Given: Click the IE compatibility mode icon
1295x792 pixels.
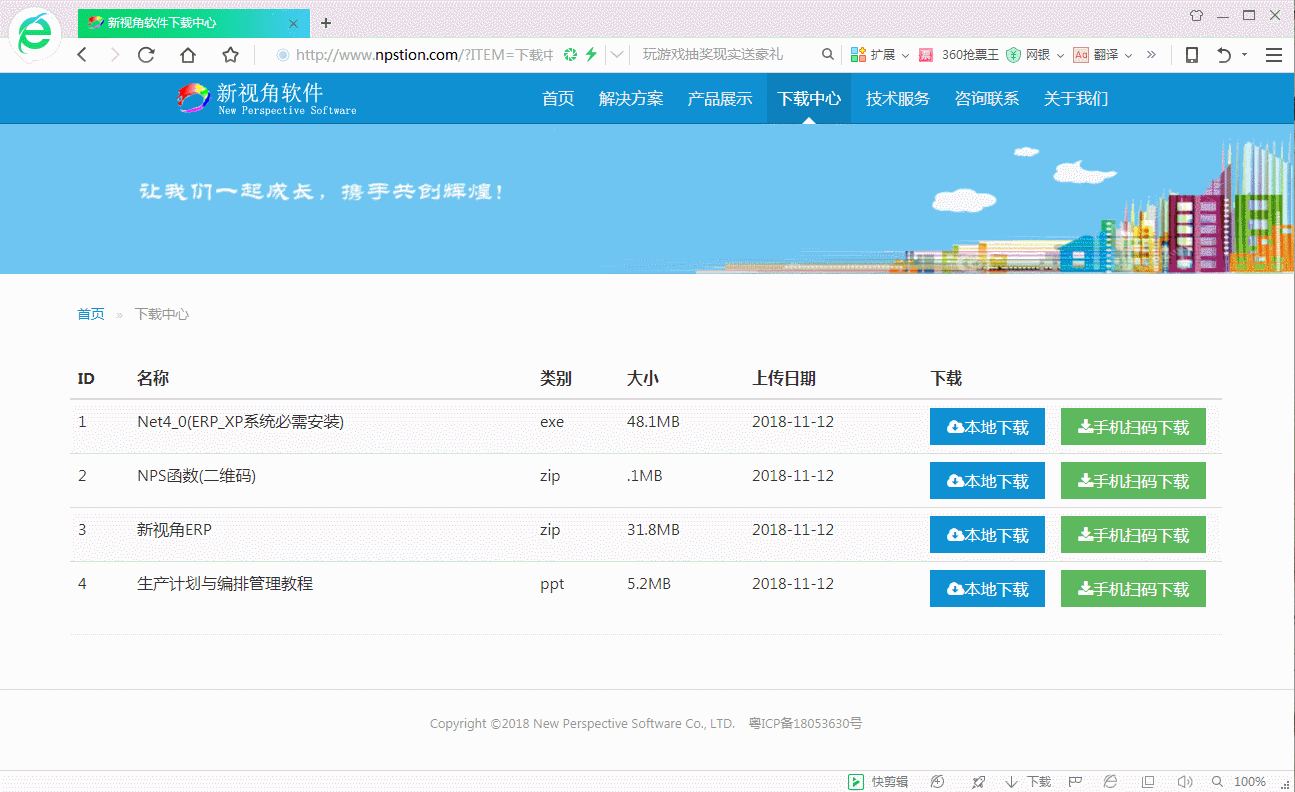Looking at the screenshot, I should pyautogui.click(x=1108, y=781).
